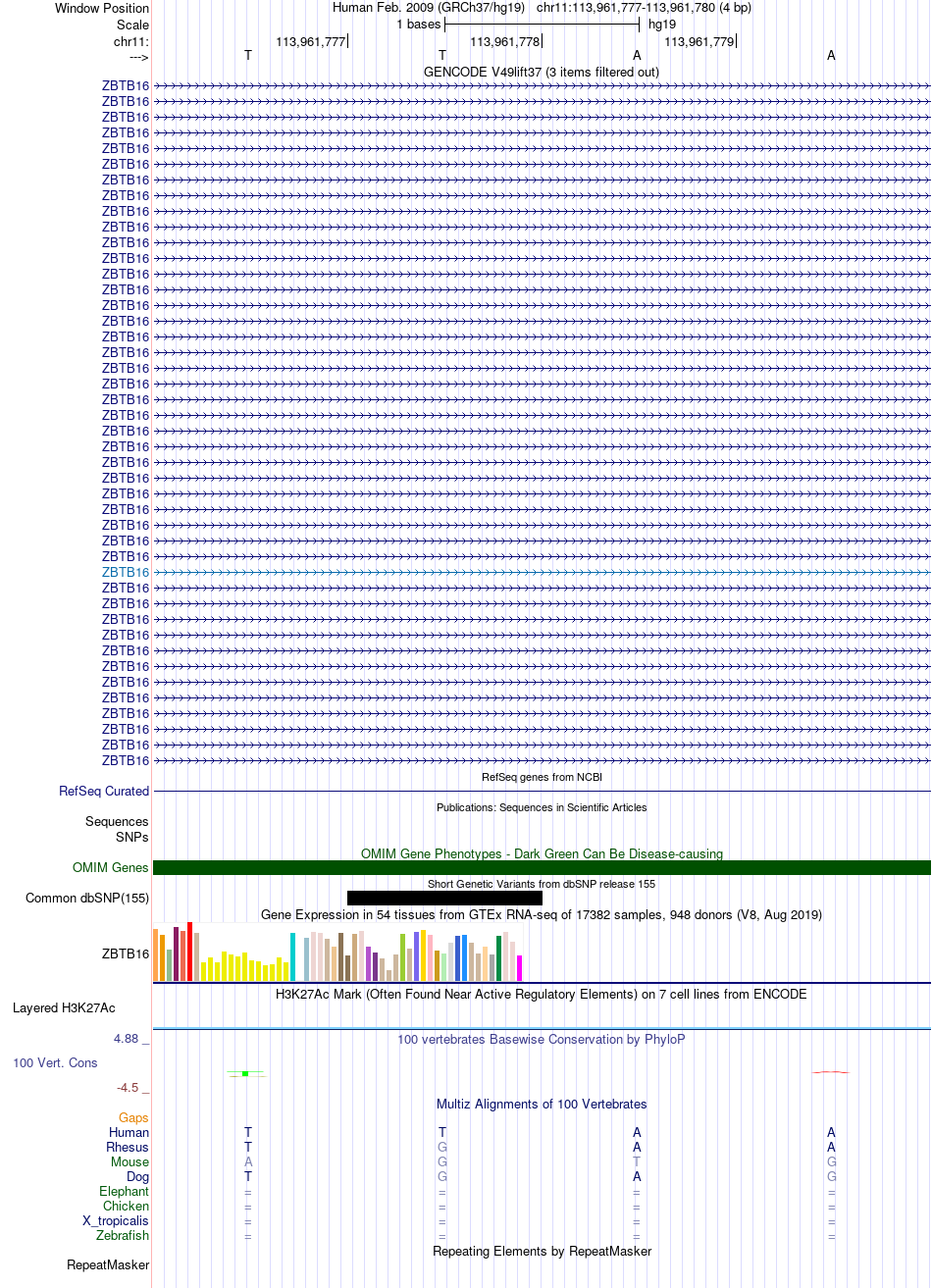Click the 113,961,777 ruler coordinate
This screenshot has width=932, height=1288.
(311, 41)
